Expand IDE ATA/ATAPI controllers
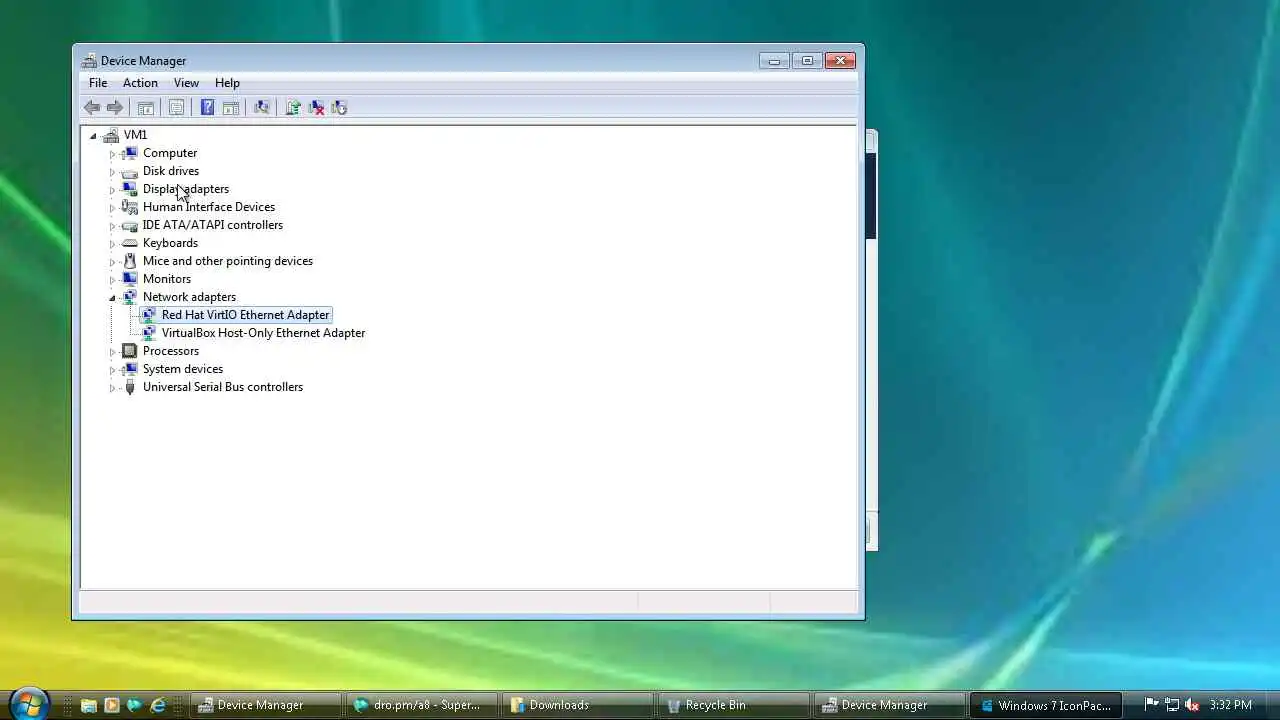The image size is (1280, 720). pyautogui.click(x=112, y=225)
